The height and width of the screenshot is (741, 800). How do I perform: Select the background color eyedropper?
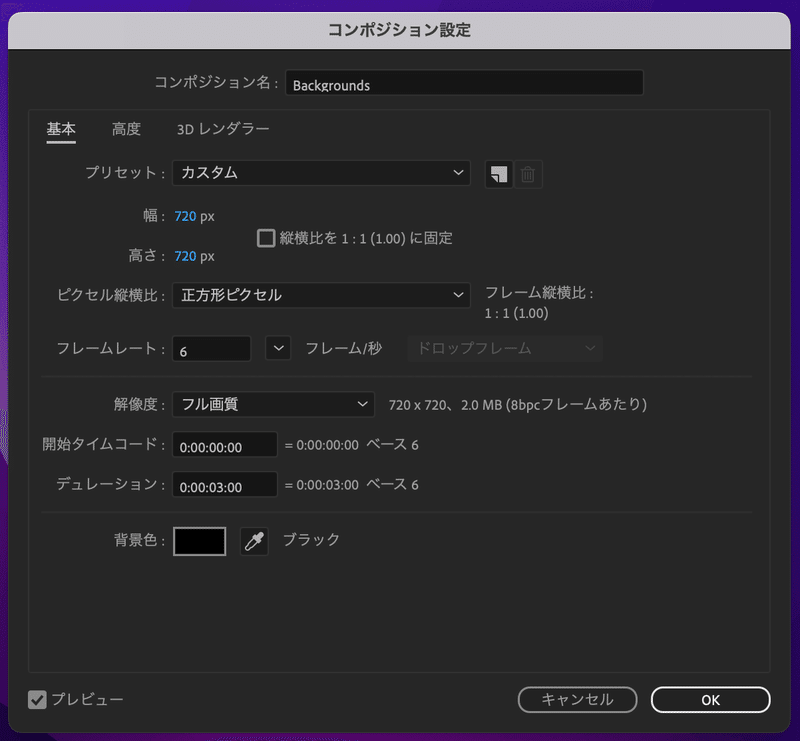click(254, 541)
